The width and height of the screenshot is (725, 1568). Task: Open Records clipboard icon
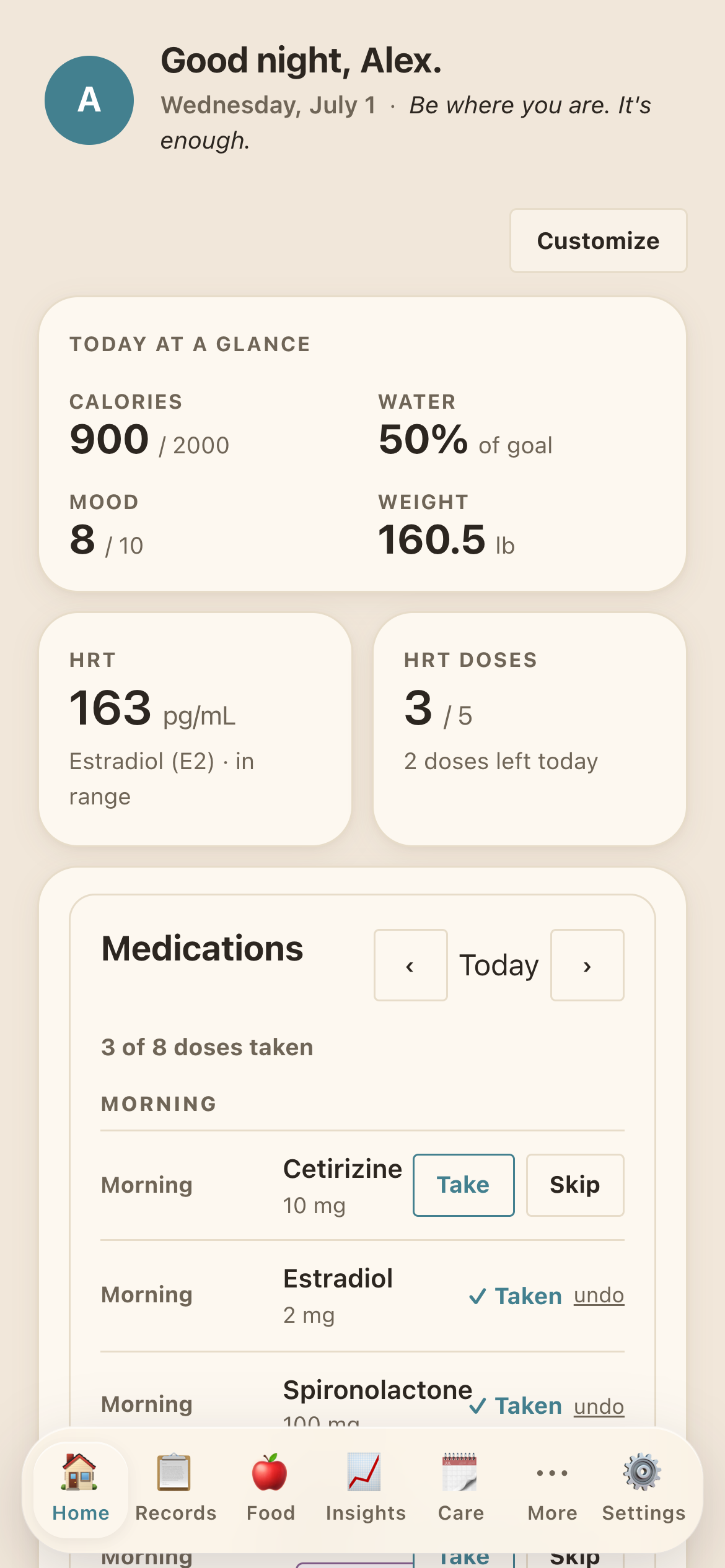tap(174, 1471)
